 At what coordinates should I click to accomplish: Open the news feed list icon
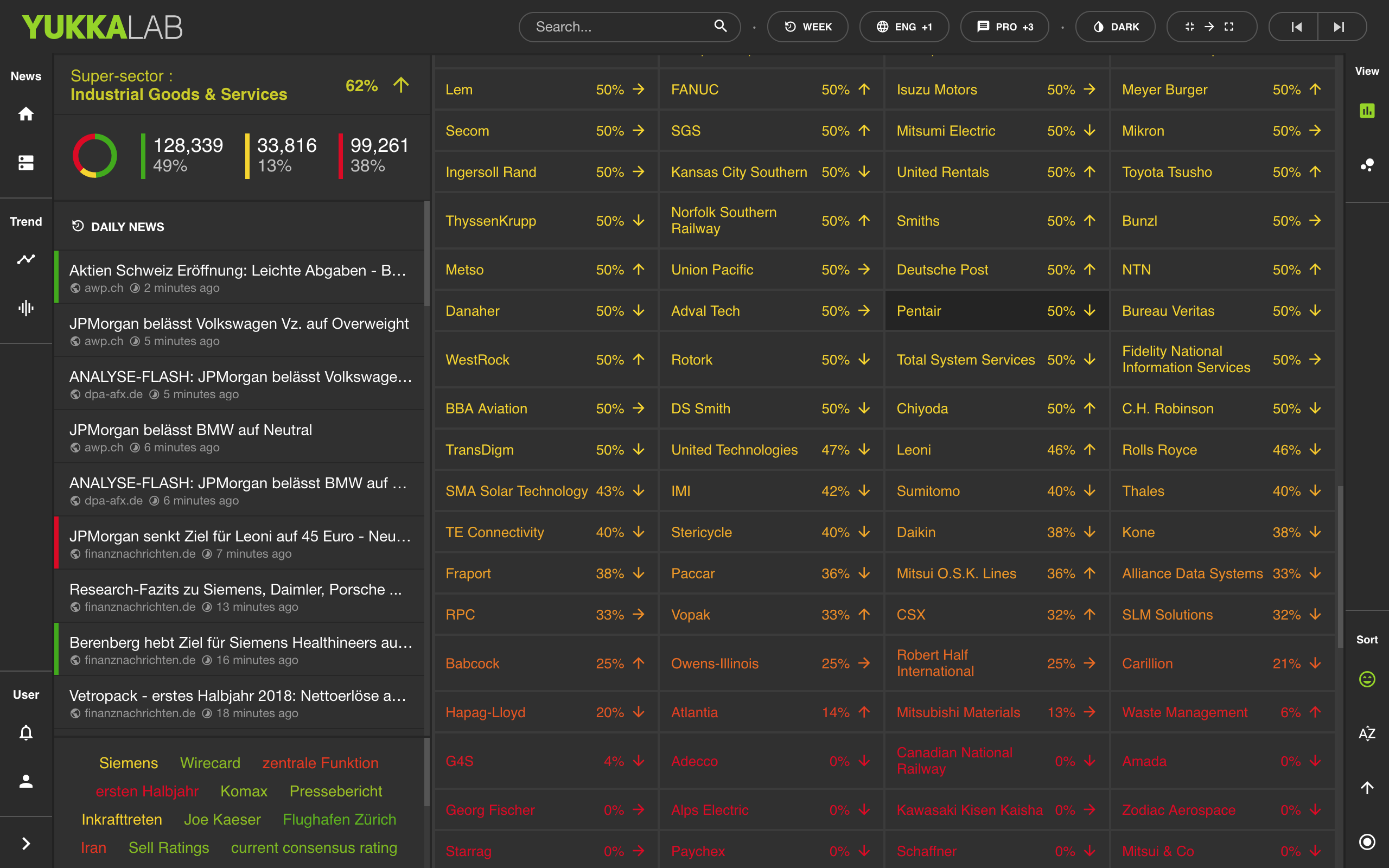26,163
